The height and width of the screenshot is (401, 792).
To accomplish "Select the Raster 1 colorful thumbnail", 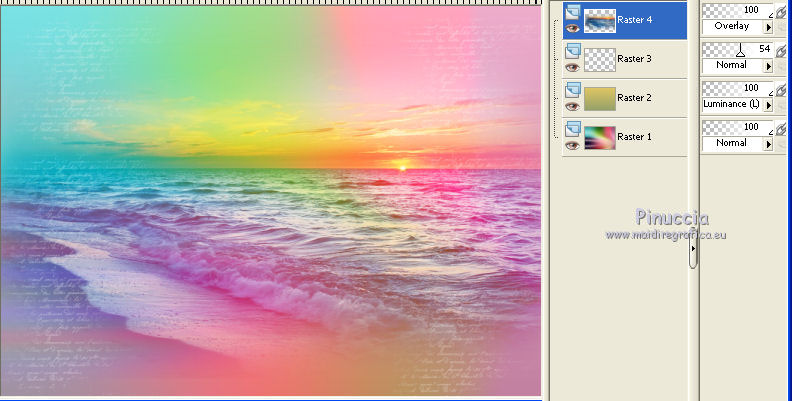I will [600, 137].
